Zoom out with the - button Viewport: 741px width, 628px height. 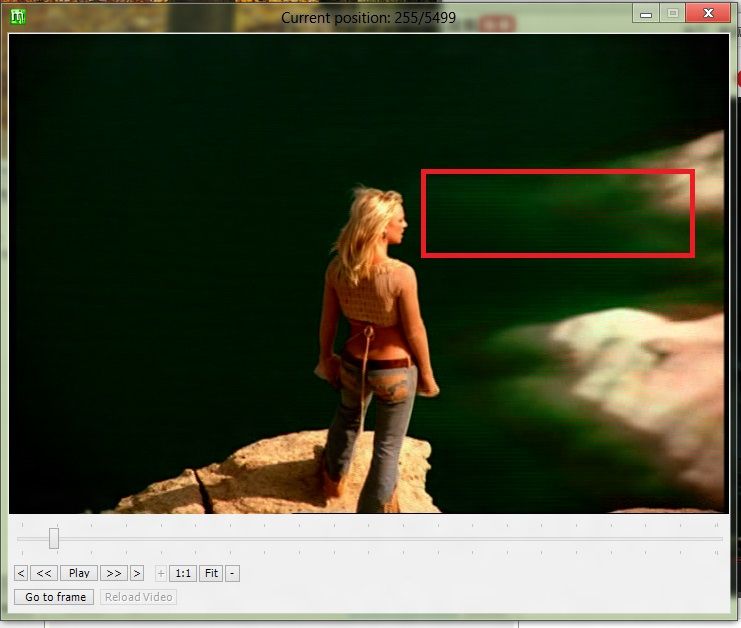pyautogui.click(x=232, y=573)
